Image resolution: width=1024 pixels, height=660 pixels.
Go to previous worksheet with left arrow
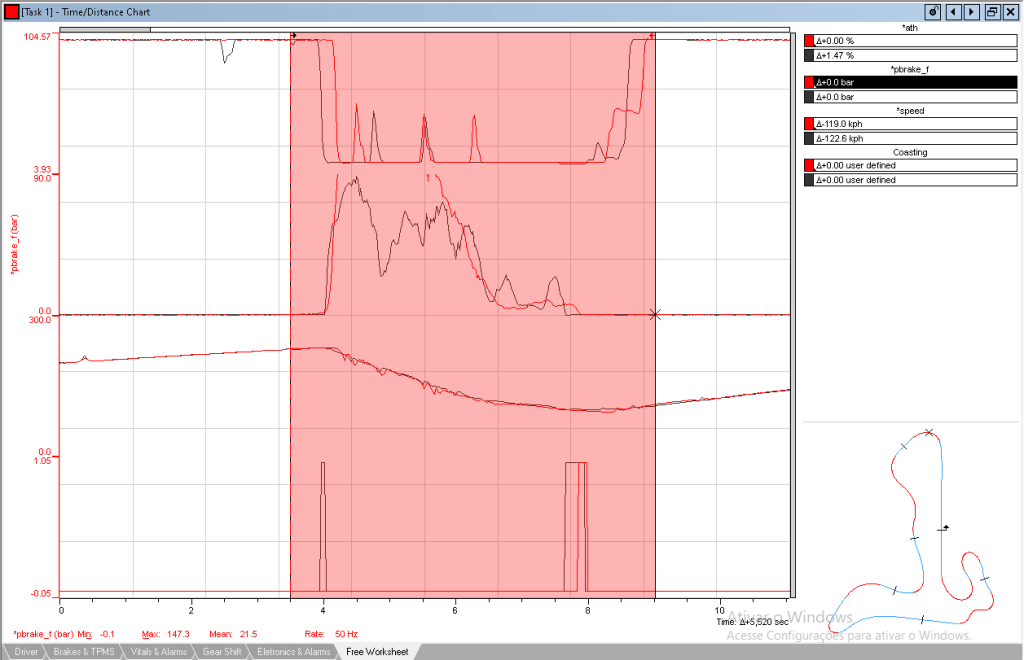(953, 12)
